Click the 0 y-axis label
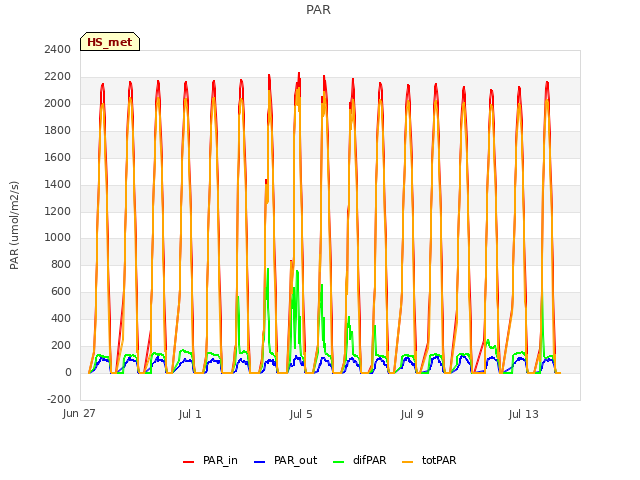The image size is (640, 480). (x=68, y=372)
